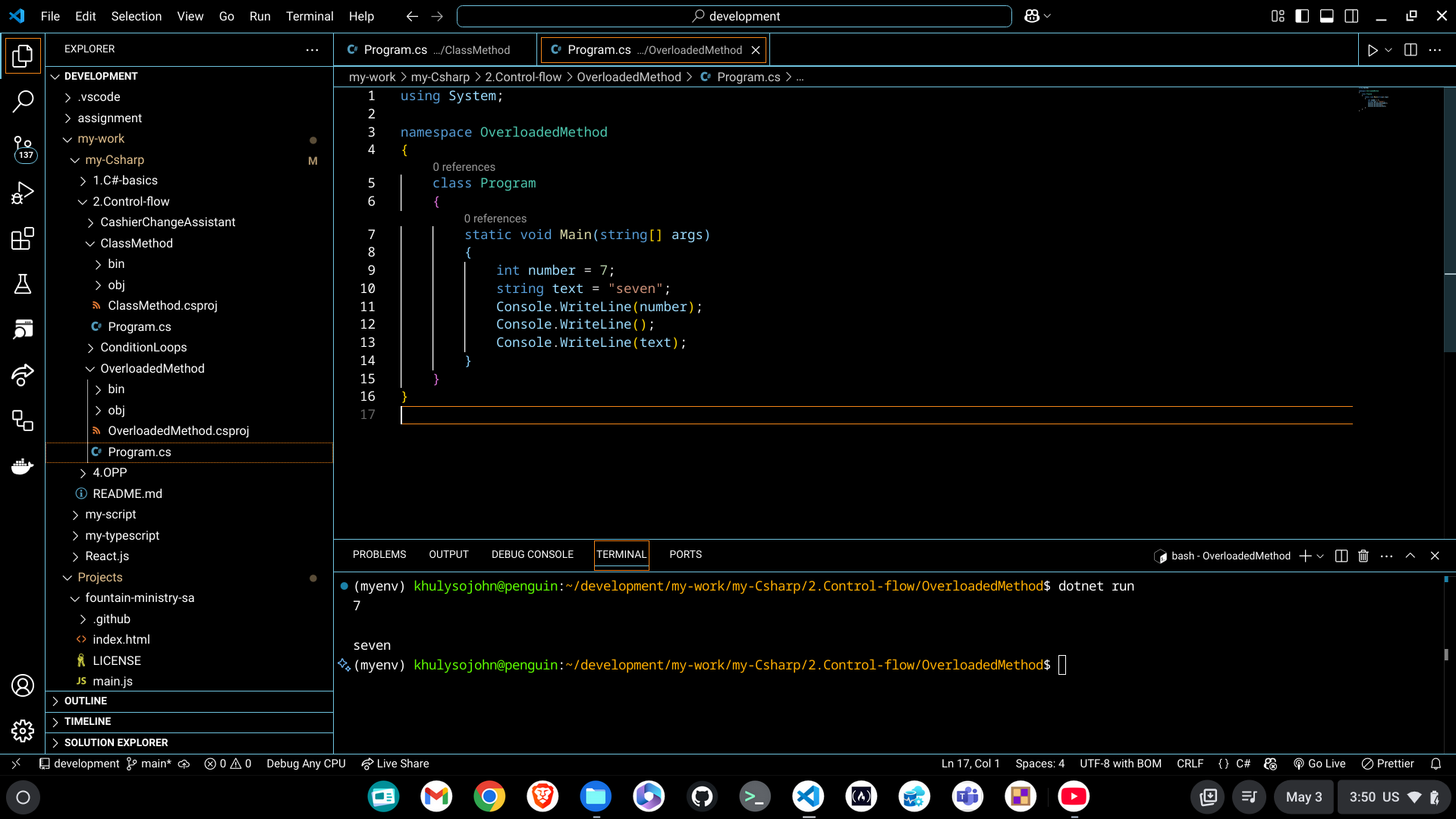
Task: Switch to Program.cs ClassMethod editor tab
Action: click(436, 50)
